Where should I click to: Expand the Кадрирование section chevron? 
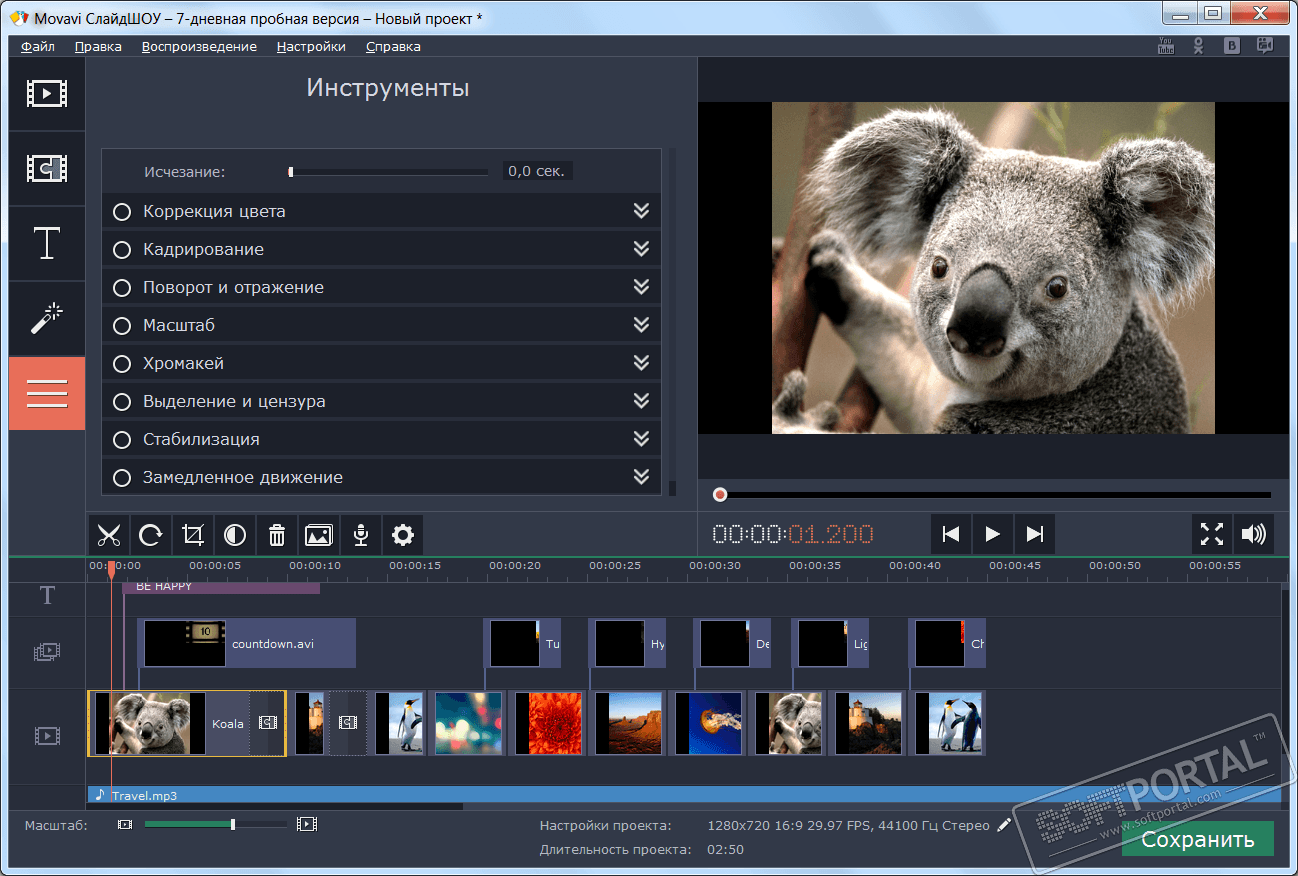[641, 249]
